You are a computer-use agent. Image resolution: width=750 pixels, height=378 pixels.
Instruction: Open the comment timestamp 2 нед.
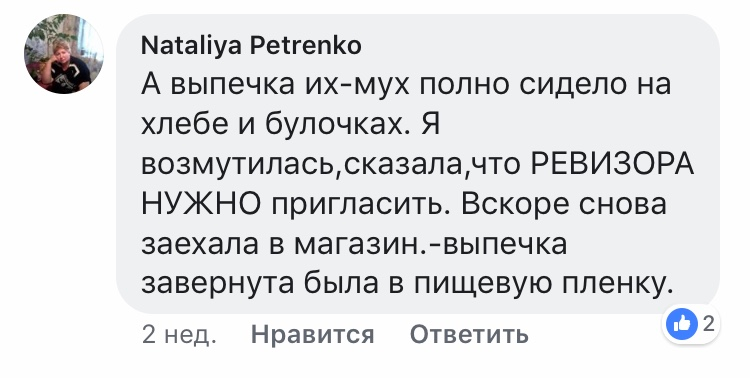179,334
